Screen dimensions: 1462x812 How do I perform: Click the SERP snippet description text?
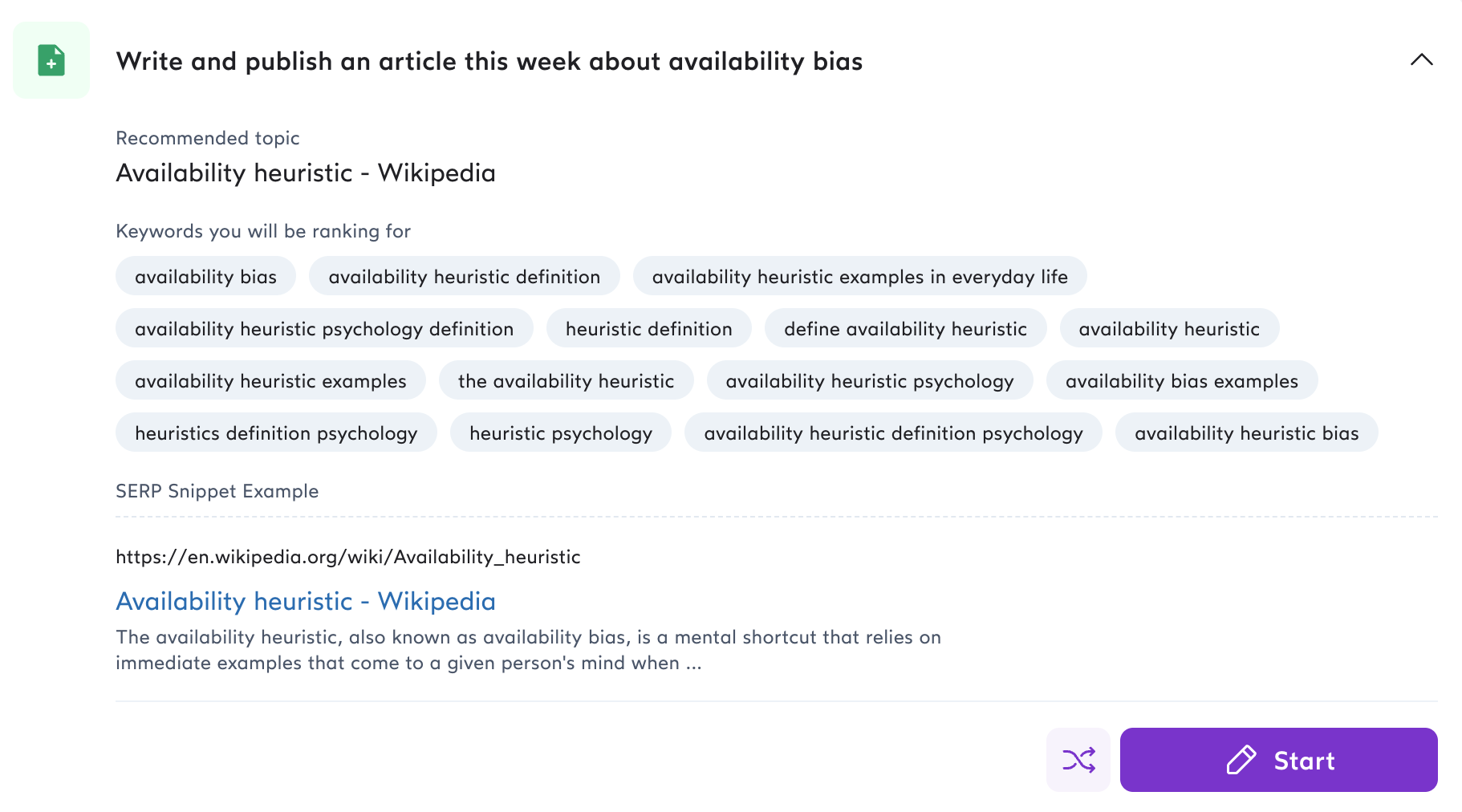pyautogui.click(x=529, y=650)
